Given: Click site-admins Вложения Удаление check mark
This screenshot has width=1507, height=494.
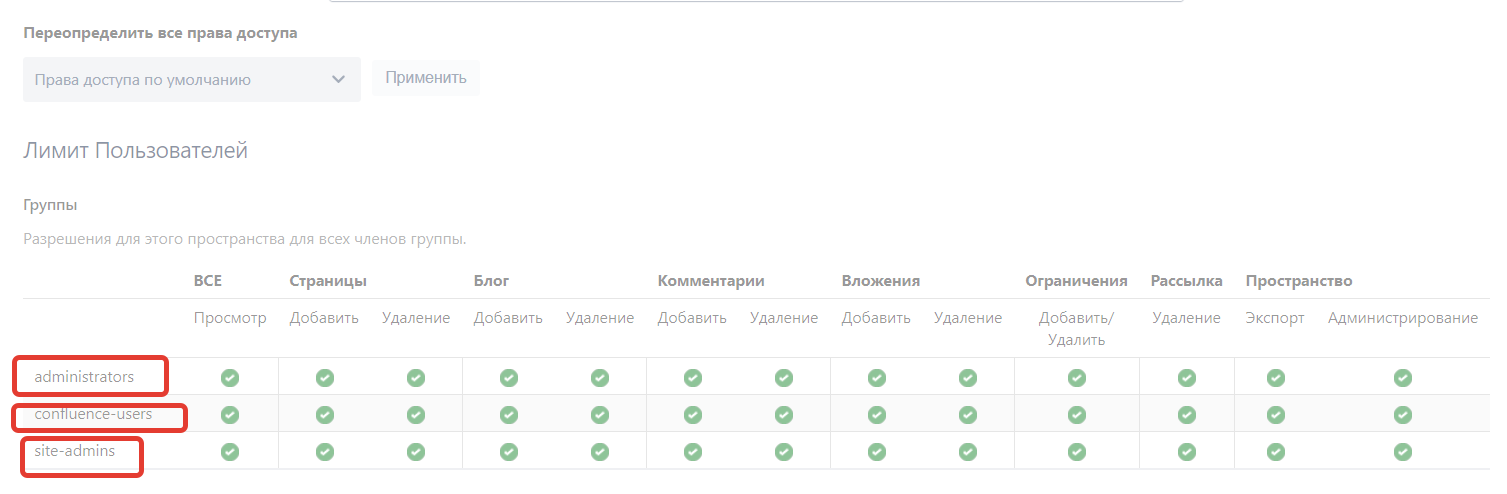Looking at the screenshot, I should pyautogui.click(x=968, y=452).
